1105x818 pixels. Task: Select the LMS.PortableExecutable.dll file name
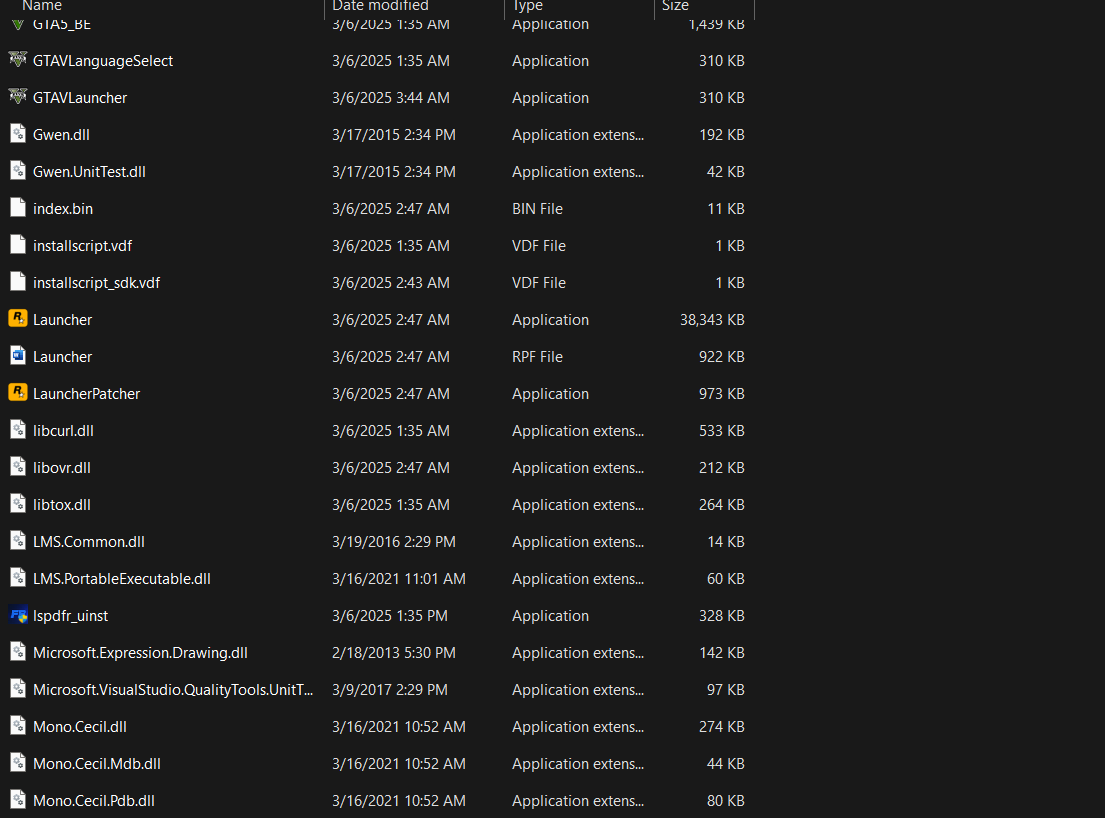[122, 578]
